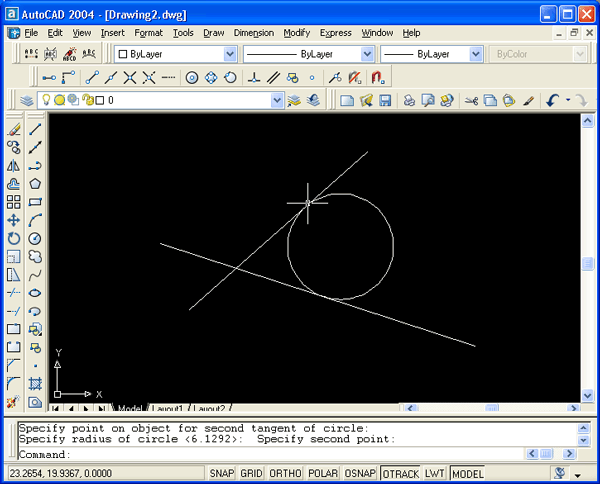
Task: Toggle SNAP mode in status bar
Action: coord(222,473)
